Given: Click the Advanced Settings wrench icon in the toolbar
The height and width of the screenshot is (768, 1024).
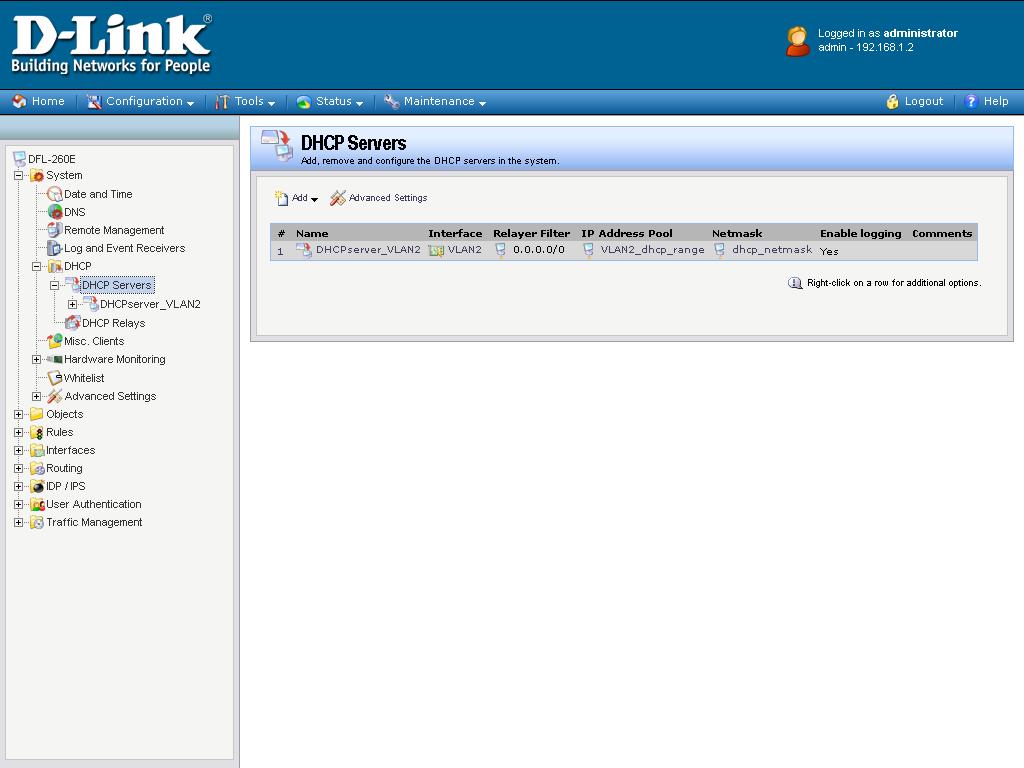Looking at the screenshot, I should [338, 198].
